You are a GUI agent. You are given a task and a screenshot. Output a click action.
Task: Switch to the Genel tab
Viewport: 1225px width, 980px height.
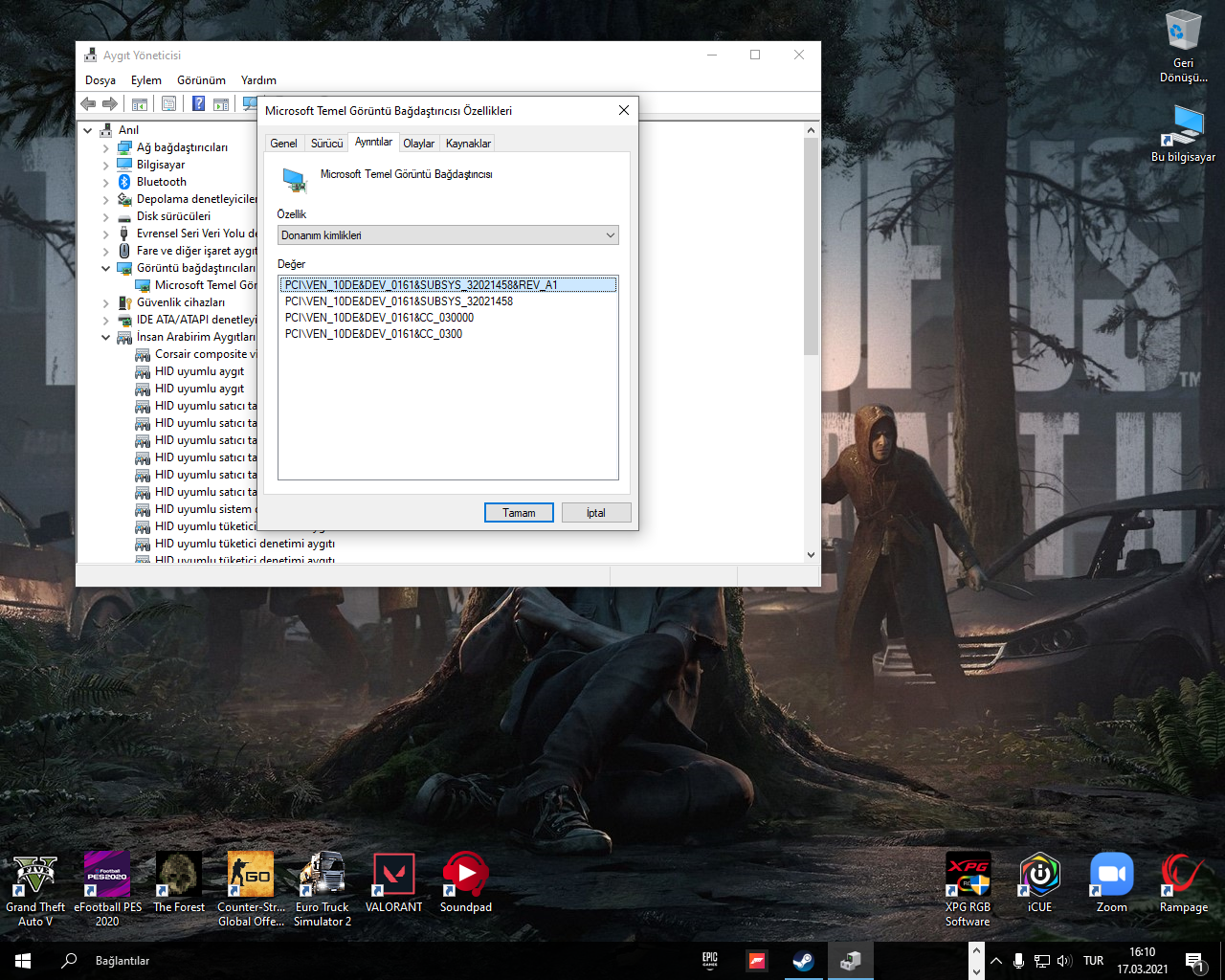[x=283, y=144]
